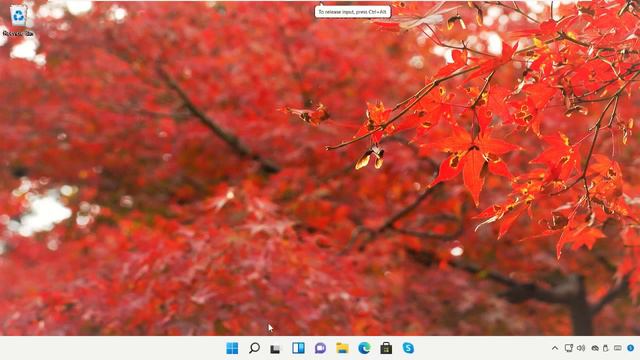
Task: Open Skype from the taskbar
Action: [408, 348]
